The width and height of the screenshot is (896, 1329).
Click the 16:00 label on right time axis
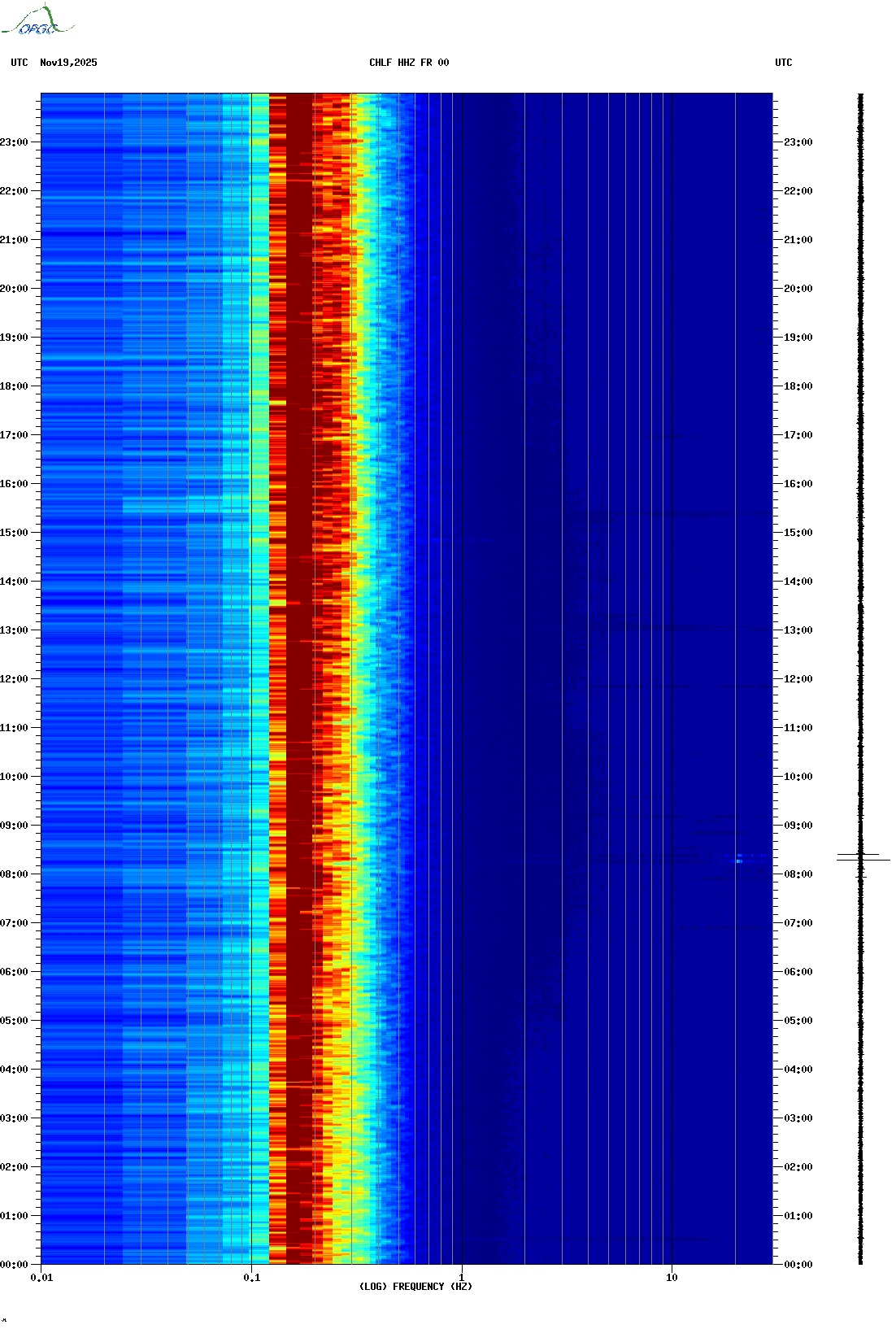pos(798,484)
